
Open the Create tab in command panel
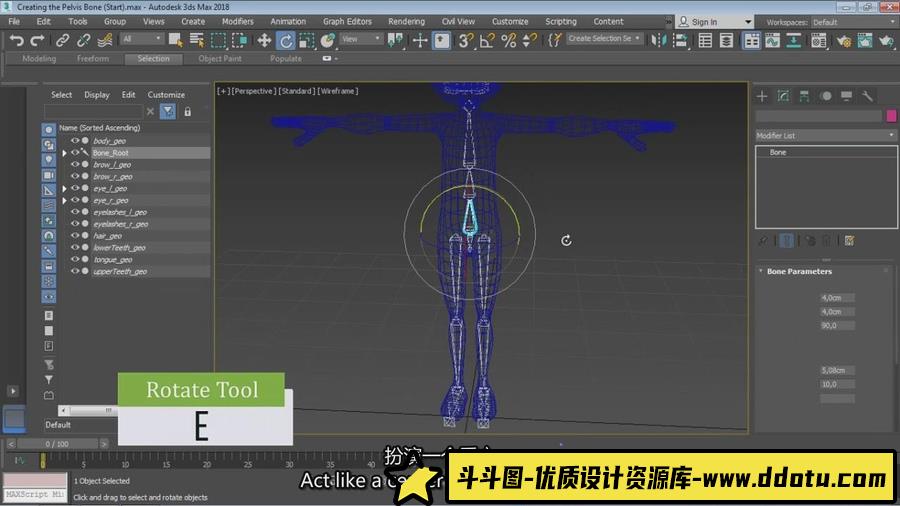coord(762,96)
